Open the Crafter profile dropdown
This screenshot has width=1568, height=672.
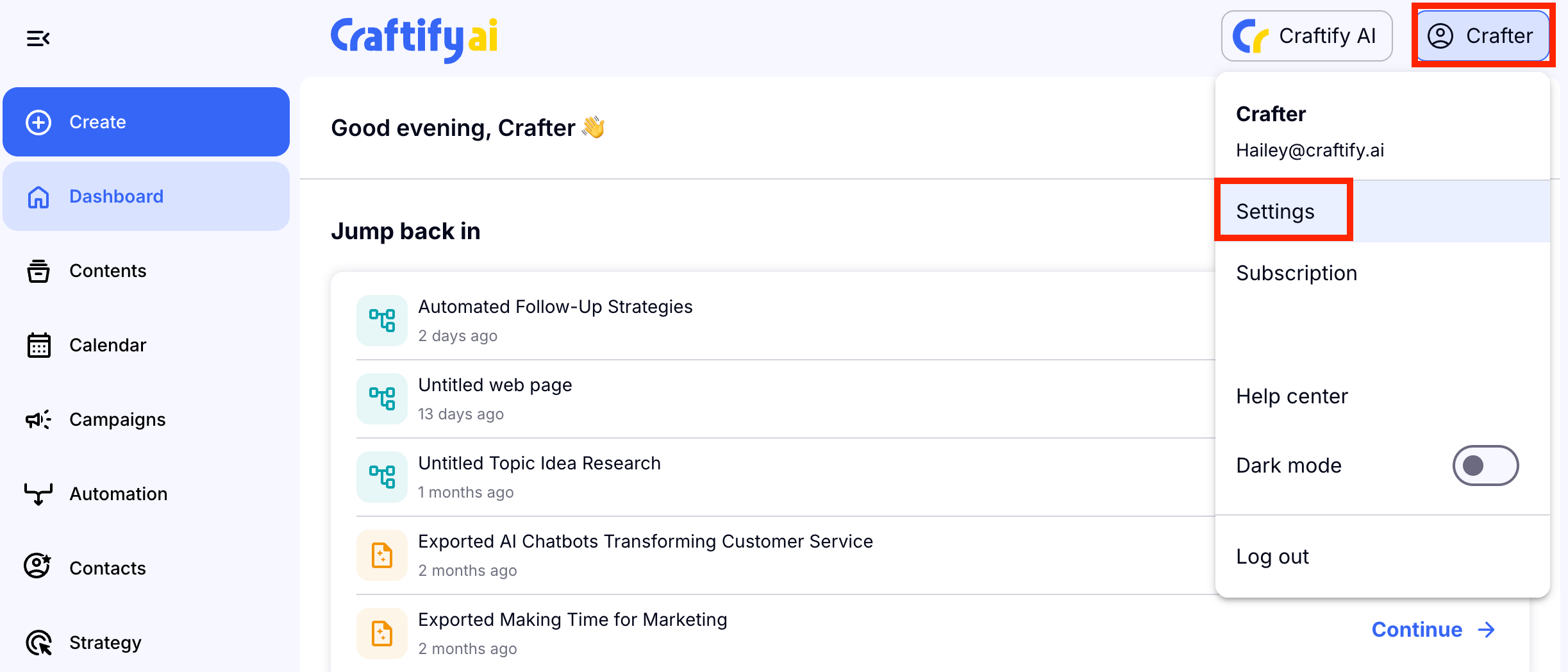pyautogui.click(x=1483, y=36)
